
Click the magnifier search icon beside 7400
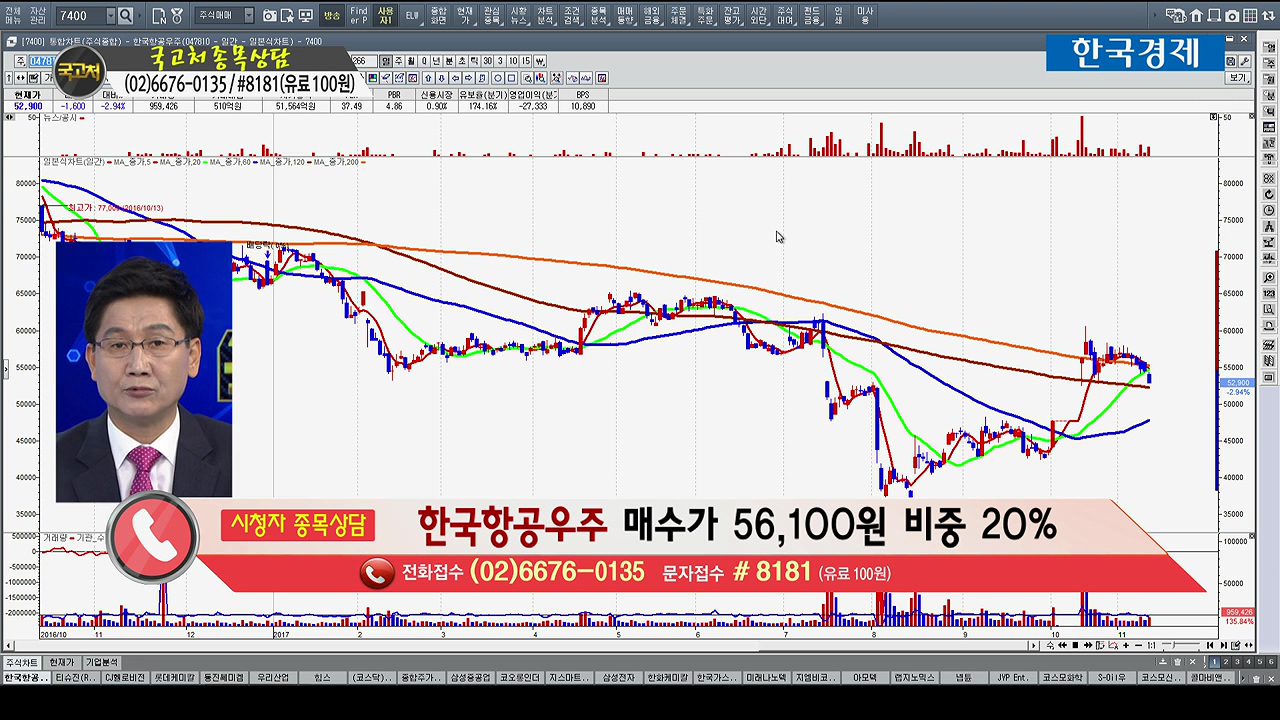pos(125,16)
